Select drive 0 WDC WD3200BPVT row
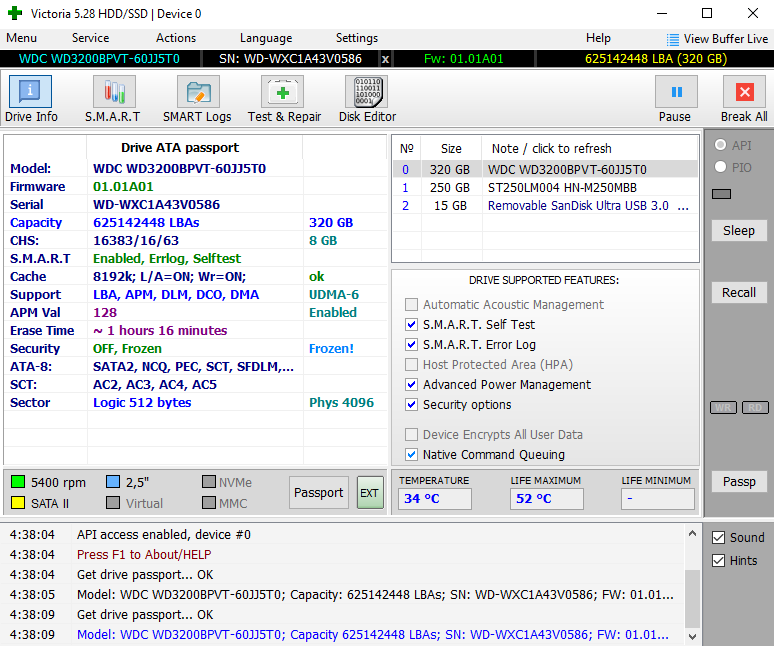The image size is (774, 646). coord(545,169)
